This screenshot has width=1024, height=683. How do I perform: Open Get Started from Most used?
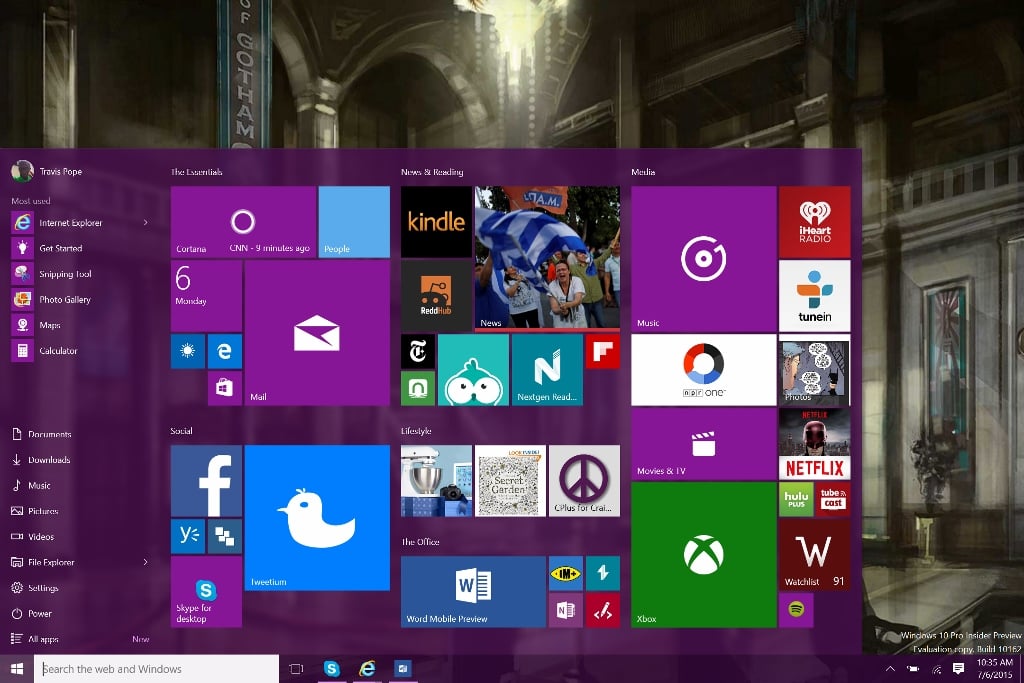click(x=80, y=248)
